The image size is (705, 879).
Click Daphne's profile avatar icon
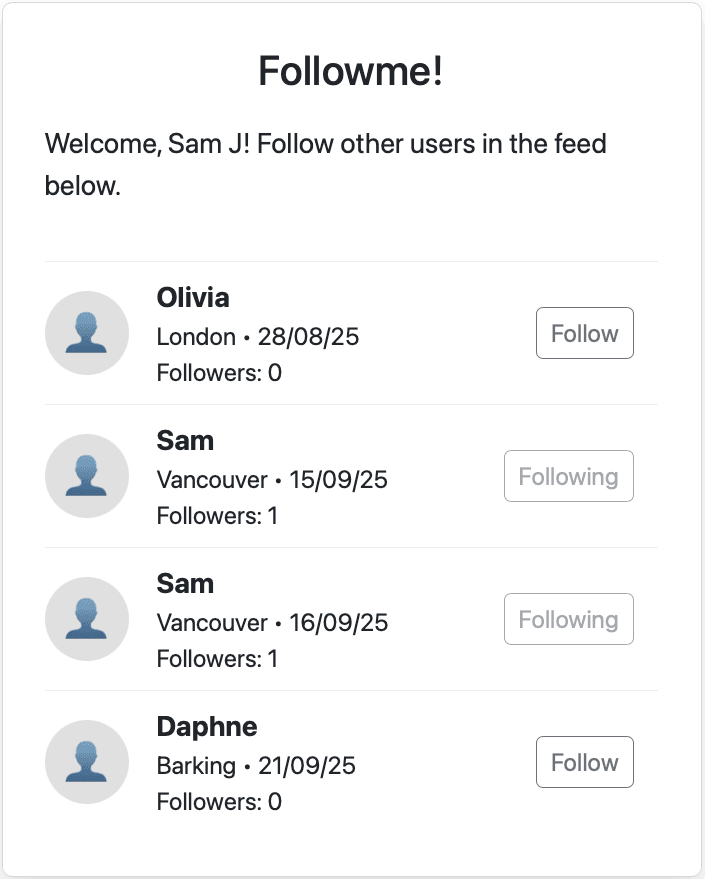coord(87,762)
